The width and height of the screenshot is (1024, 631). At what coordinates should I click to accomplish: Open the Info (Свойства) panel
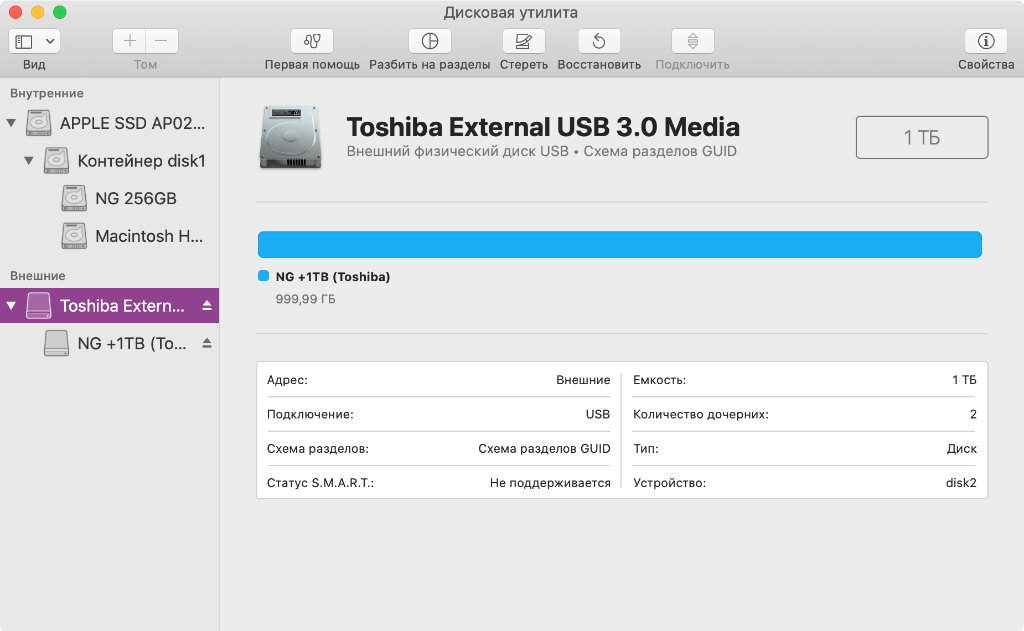[x=985, y=41]
